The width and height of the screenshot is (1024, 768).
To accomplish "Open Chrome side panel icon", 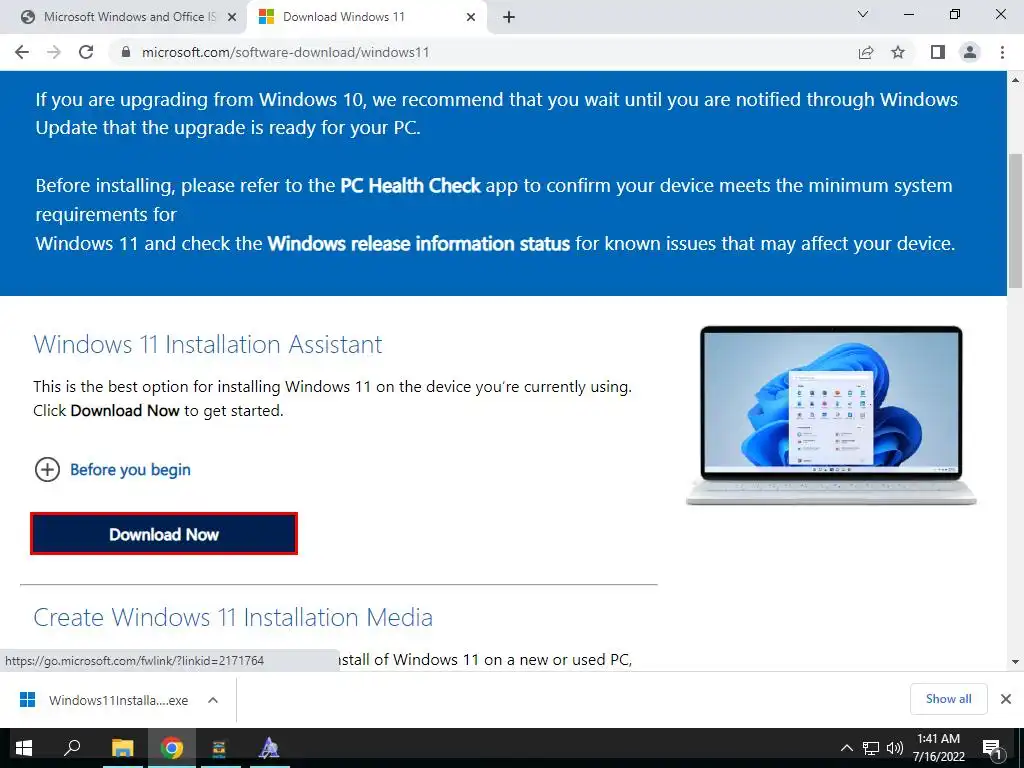I will [938, 52].
